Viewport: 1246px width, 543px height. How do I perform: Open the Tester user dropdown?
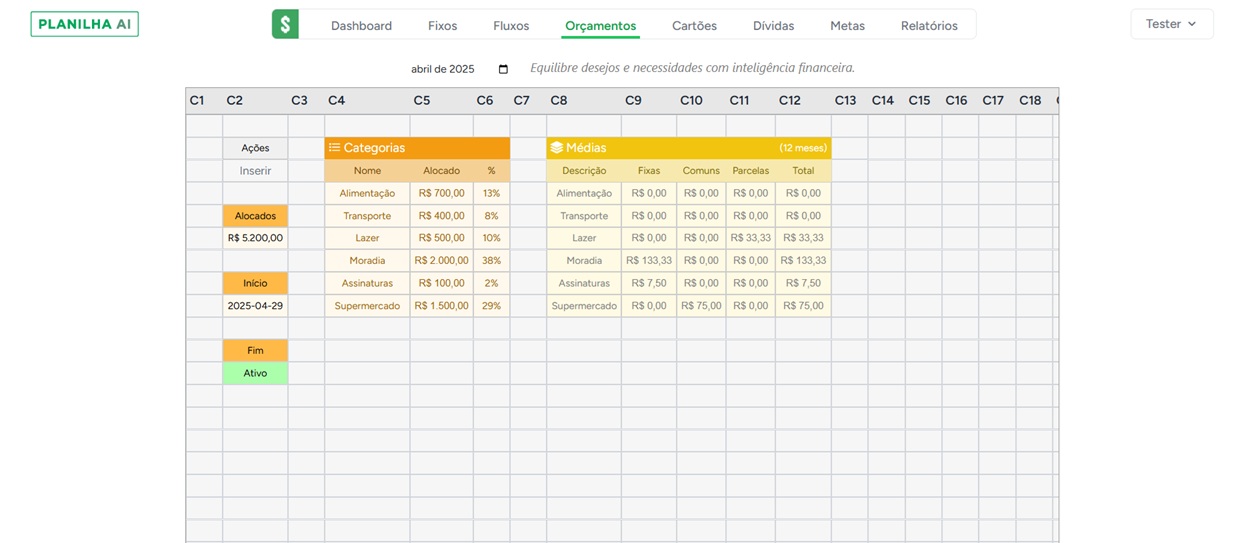point(1172,24)
